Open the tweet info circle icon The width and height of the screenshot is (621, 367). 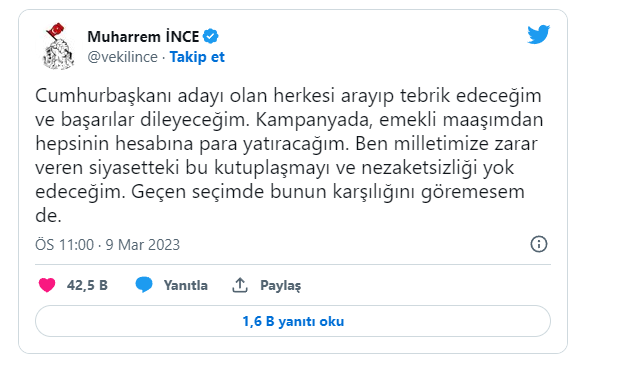point(539,244)
